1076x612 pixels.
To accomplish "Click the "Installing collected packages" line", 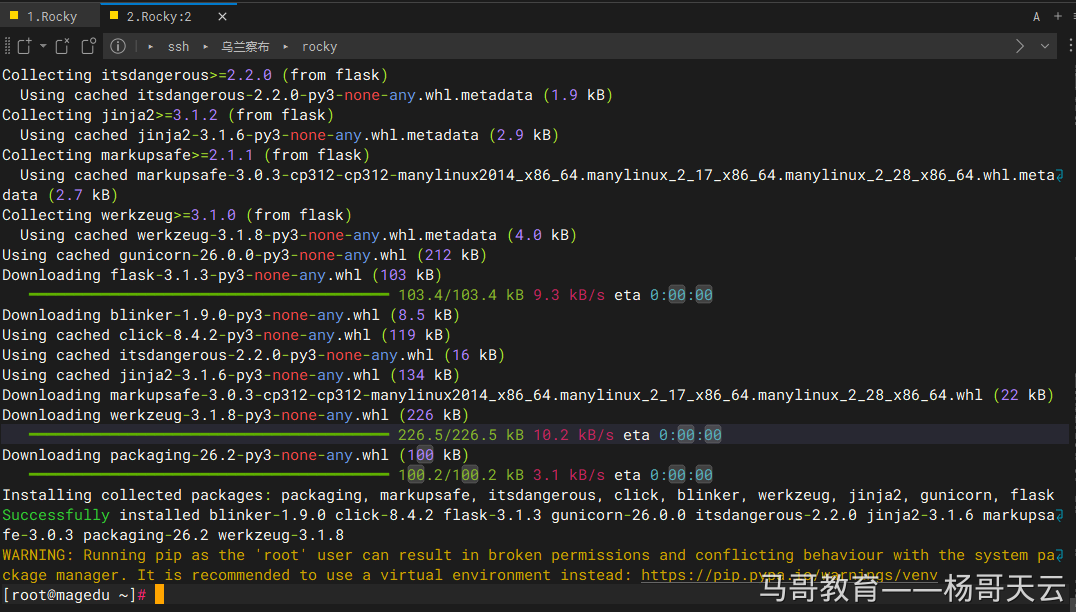I will pyautogui.click(x=528, y=495).
